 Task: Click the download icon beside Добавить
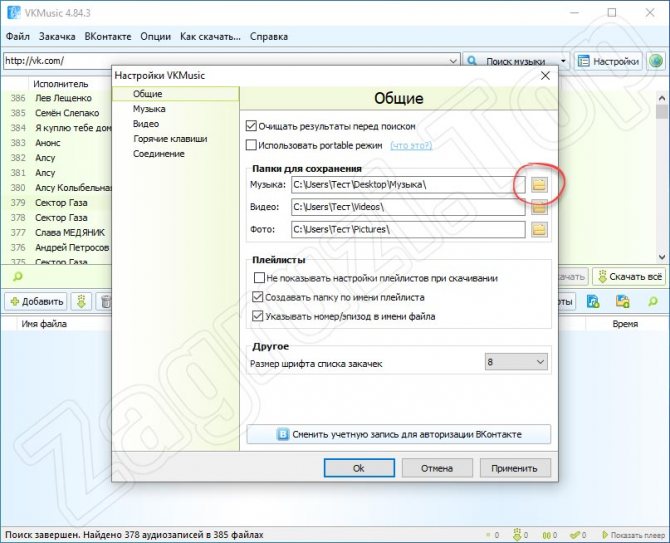(x=81, y=302)
